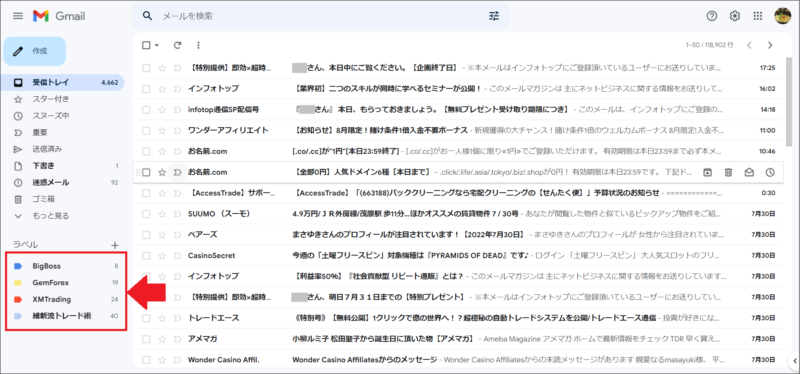800x374 pixels.
Task: Refresh the inbox
Action: click(x=178, y=45)
